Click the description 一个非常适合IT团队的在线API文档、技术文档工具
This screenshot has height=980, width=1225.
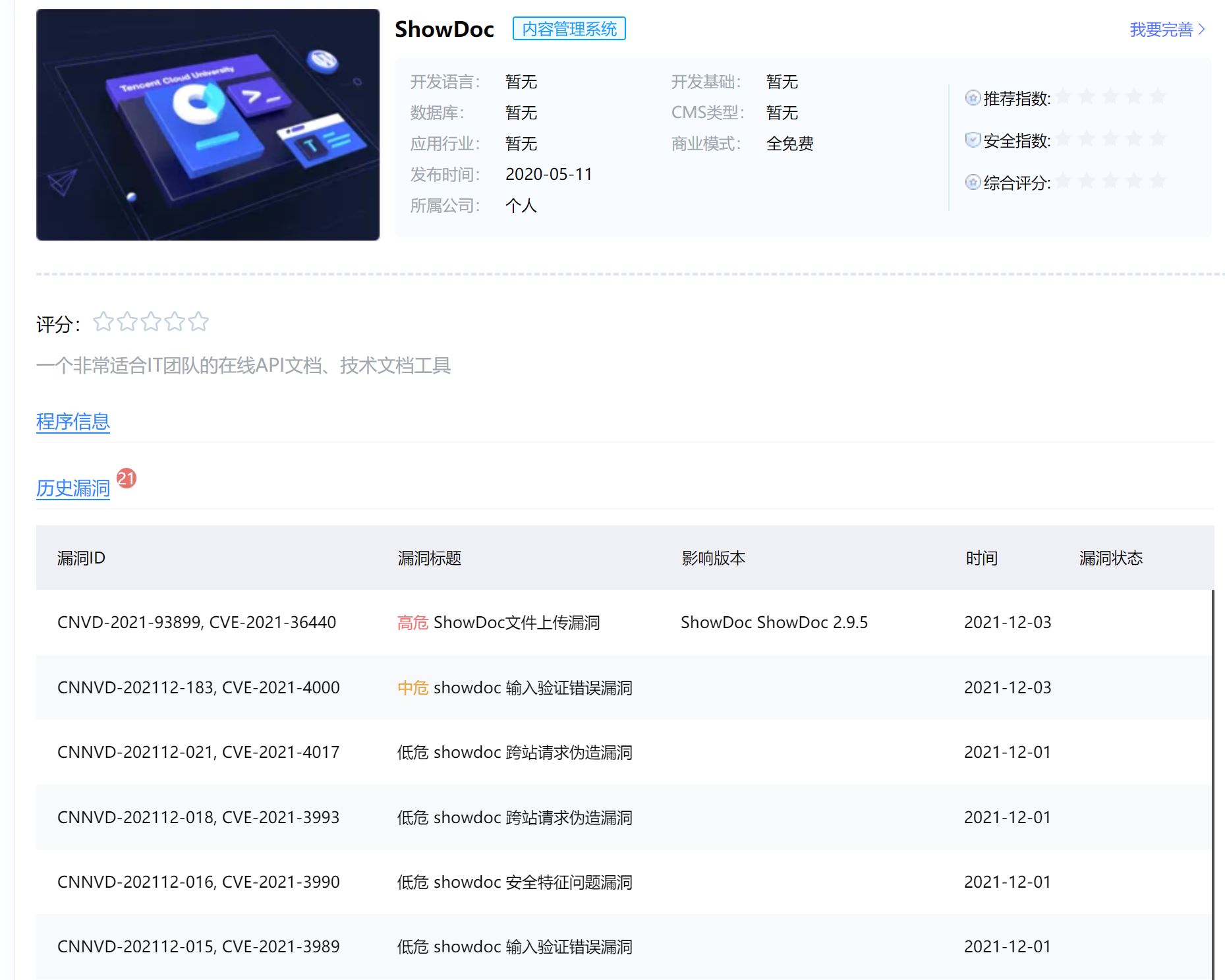tap(244, 366)
